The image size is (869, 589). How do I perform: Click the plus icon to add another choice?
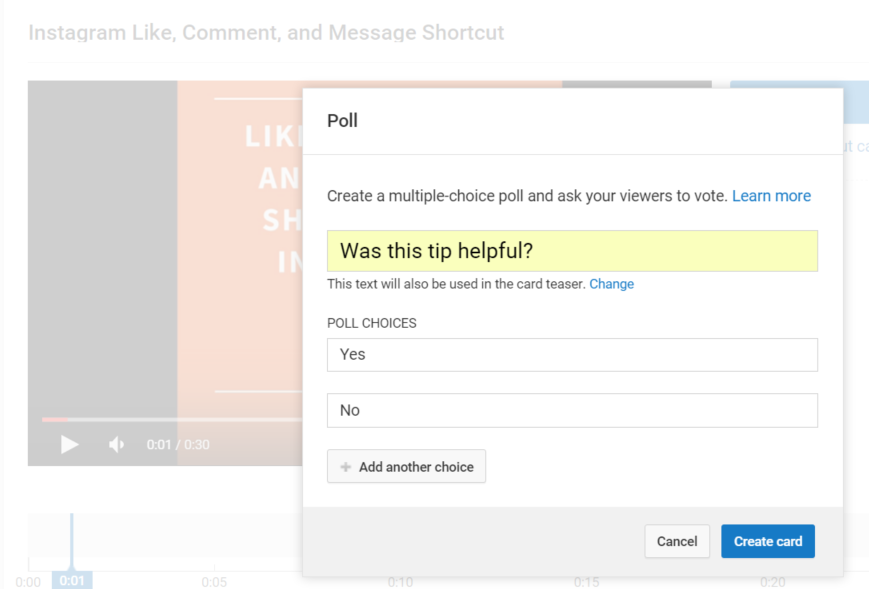click(x=345, y=467)
